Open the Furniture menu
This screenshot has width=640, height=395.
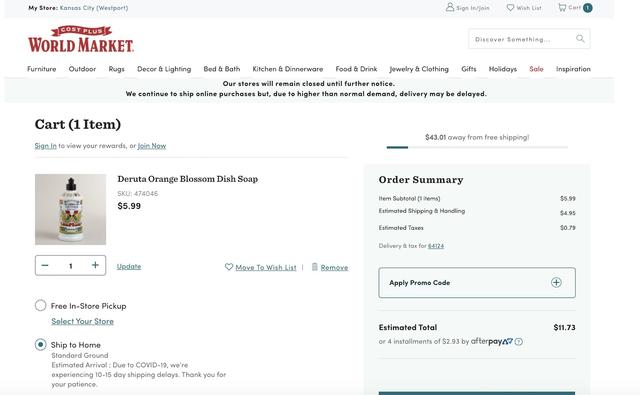click(42, 69)
